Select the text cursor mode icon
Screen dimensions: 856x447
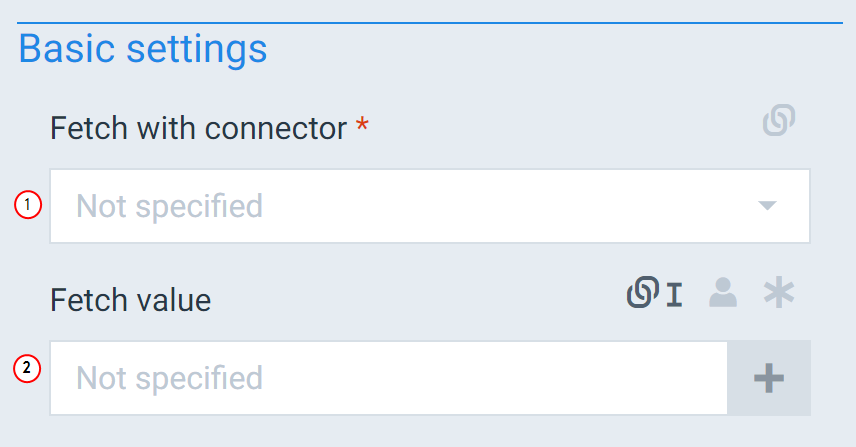pyautogui.click(x=675, y=295)
